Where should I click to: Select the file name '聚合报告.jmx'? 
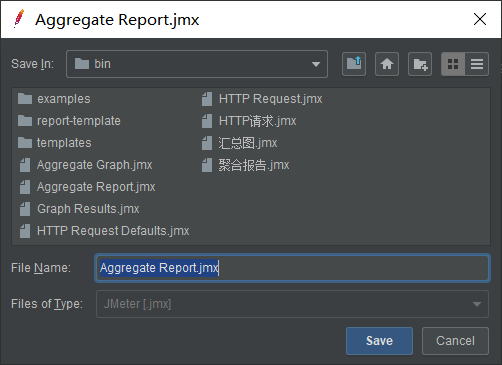[254, 165]
